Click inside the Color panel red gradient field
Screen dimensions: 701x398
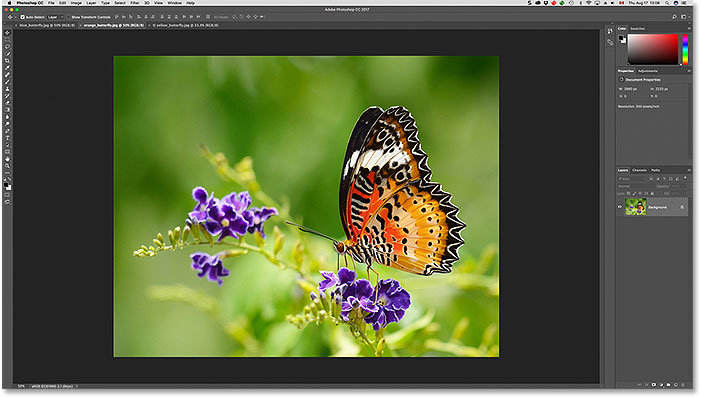tap(653, 49)
